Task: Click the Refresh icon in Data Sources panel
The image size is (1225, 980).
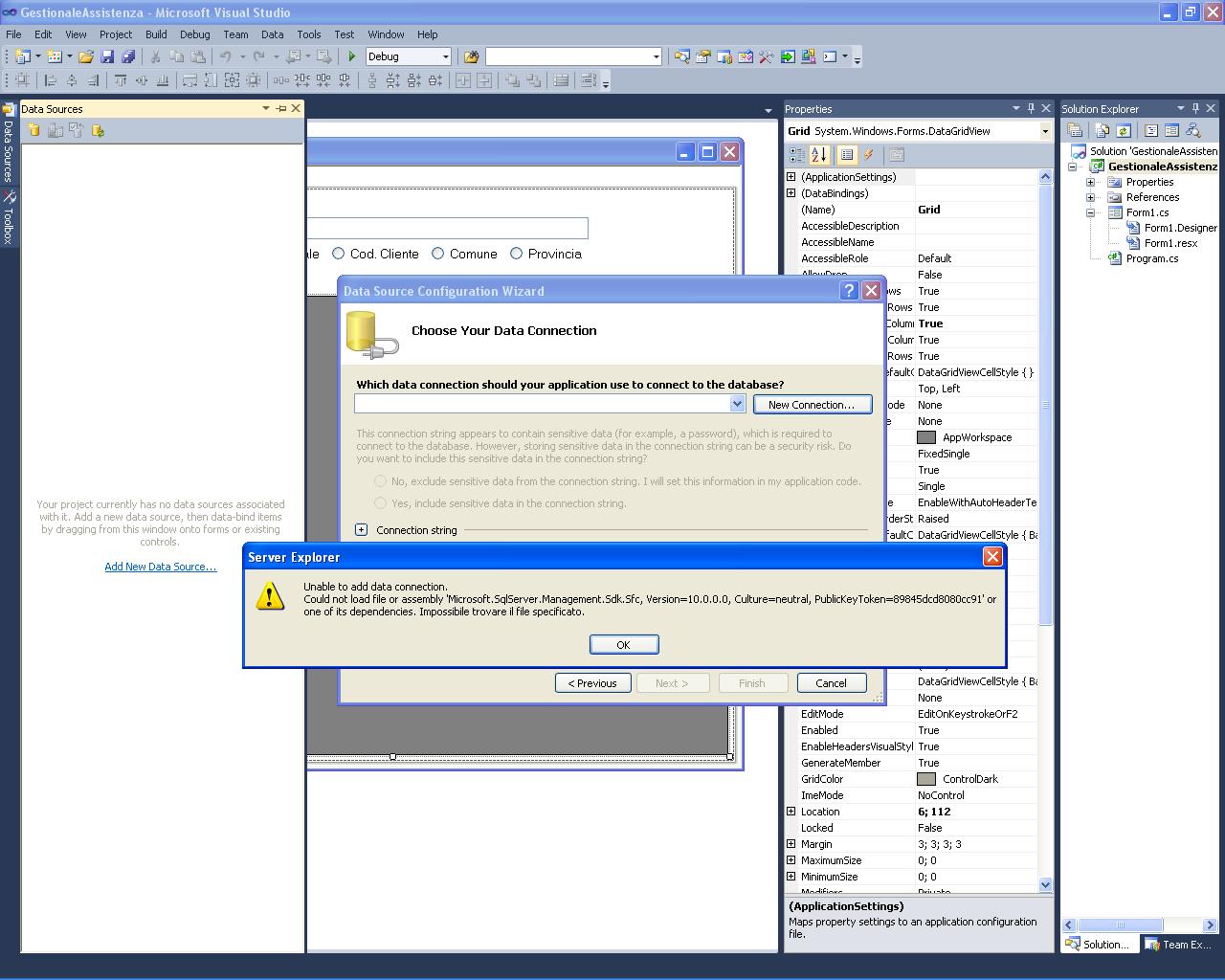Action: (98, 130)
